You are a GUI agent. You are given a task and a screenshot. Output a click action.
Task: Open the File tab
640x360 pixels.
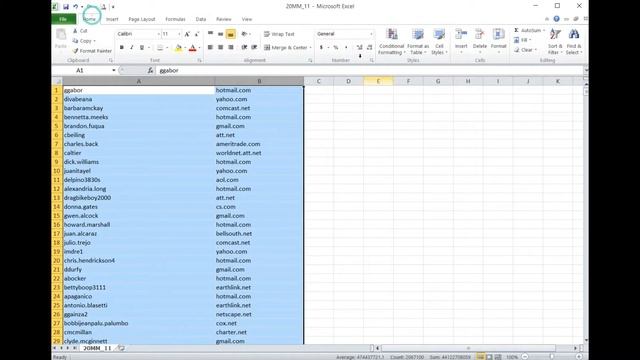63,19
